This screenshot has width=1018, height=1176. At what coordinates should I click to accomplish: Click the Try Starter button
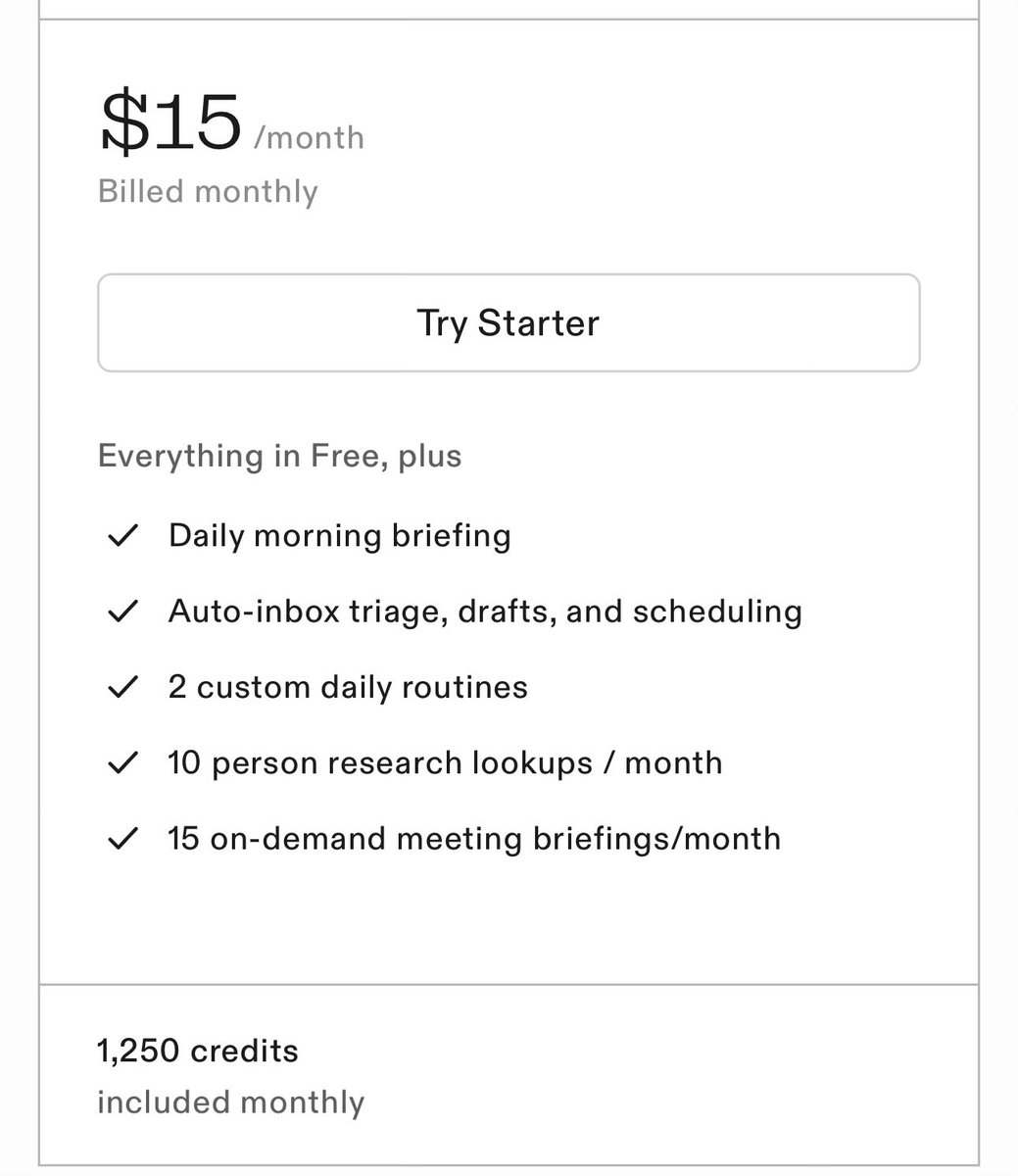pyautogui.click(x=509, y=322)
